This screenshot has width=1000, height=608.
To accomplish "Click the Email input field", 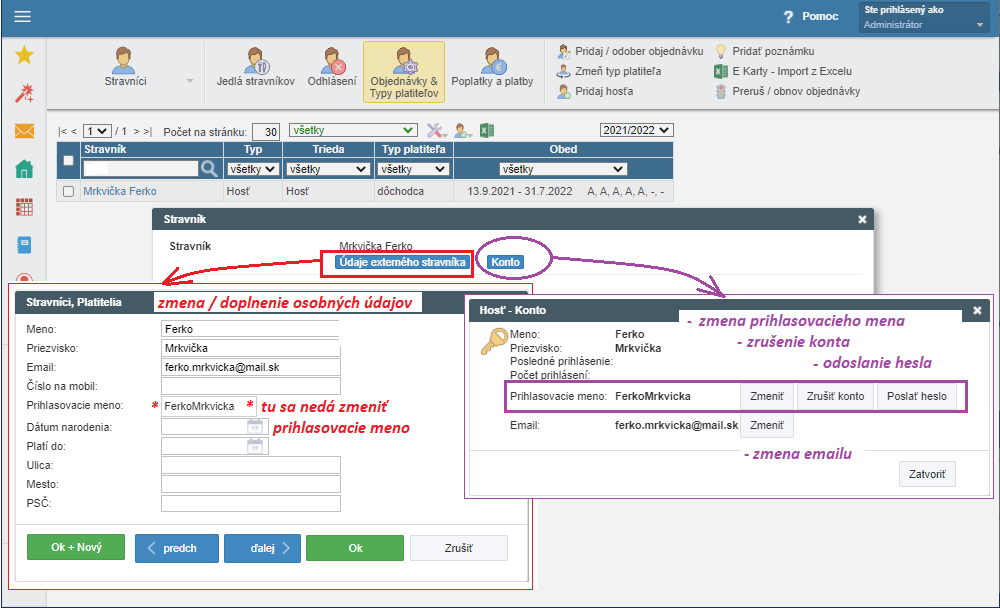I will coord(250,367).
